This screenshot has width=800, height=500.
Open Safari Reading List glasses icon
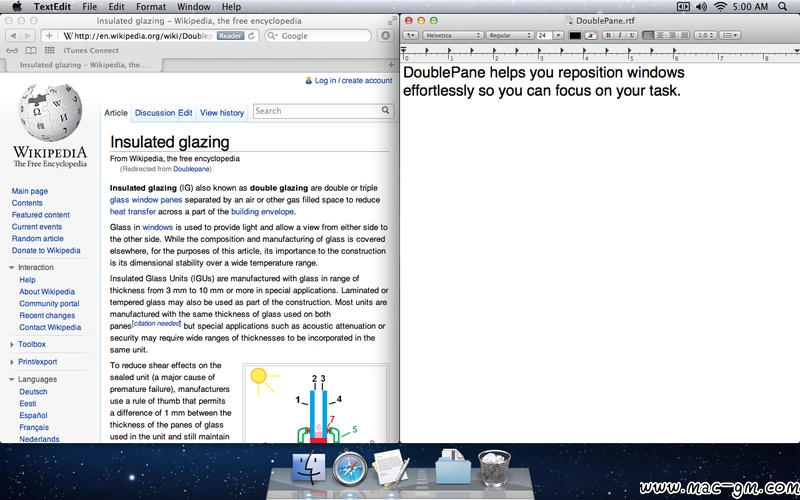(12, 51)
